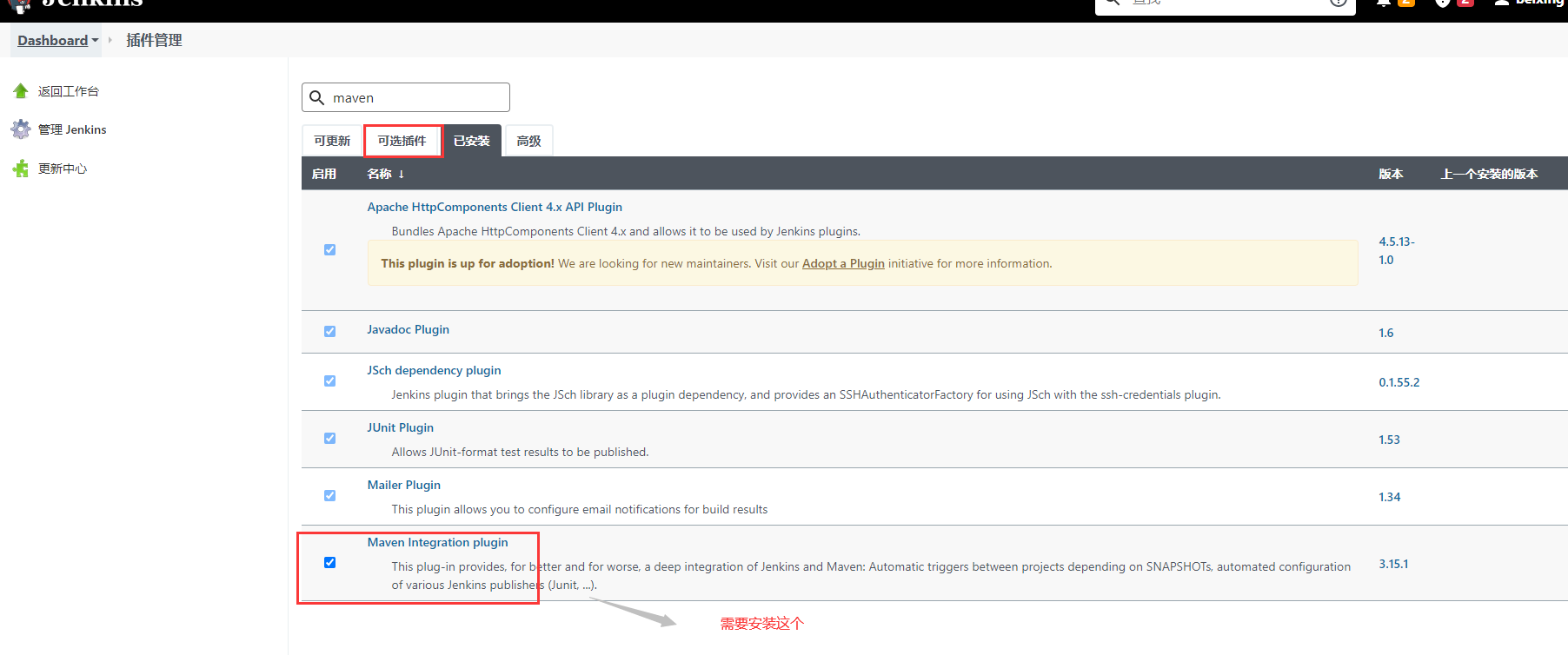Click version 1.34 of Mailer Plugin
The image size is (1568, 655).
pos(1389,497)
